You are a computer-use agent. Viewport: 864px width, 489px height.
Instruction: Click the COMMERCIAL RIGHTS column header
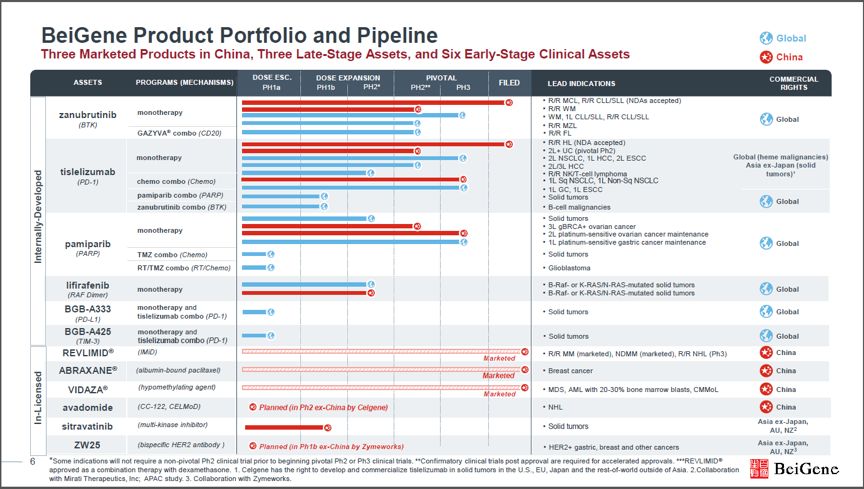tap(793, 83)
